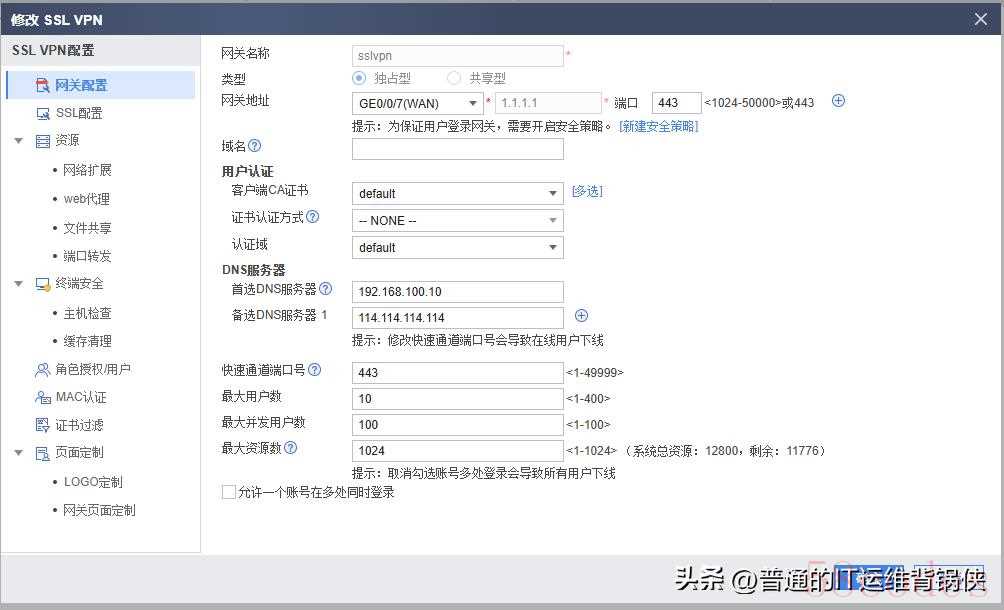The image size is (1004, 610).
Task: Open the 网络扩展 menu item
Action: 87,170
